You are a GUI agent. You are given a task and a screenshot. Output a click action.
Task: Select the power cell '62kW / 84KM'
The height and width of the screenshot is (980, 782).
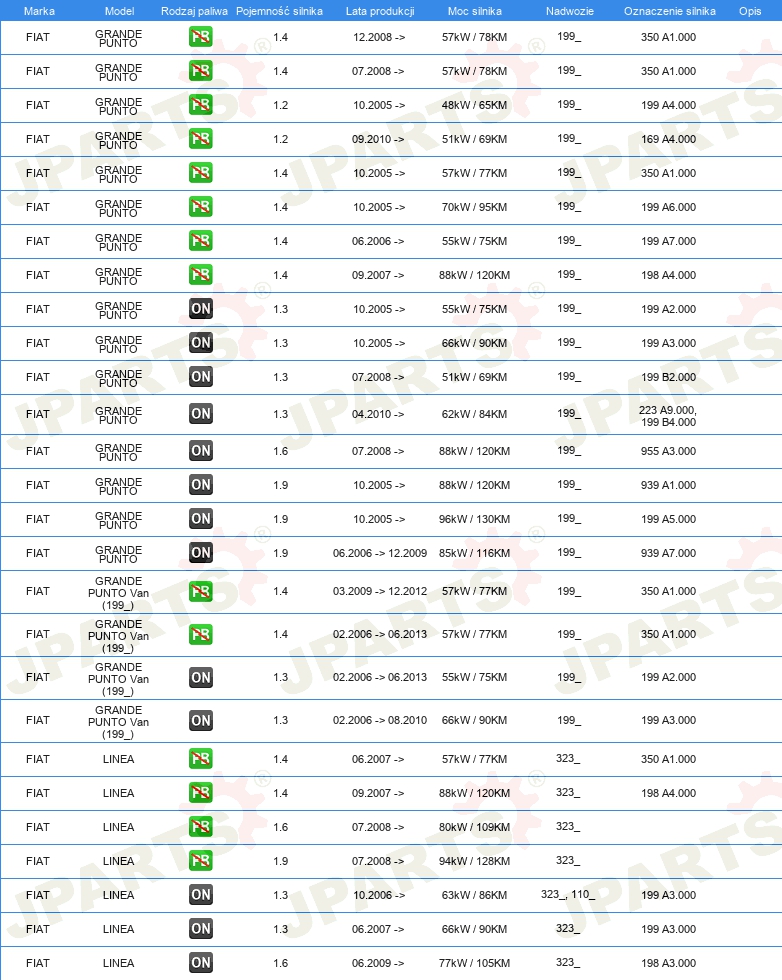[474, 414]
